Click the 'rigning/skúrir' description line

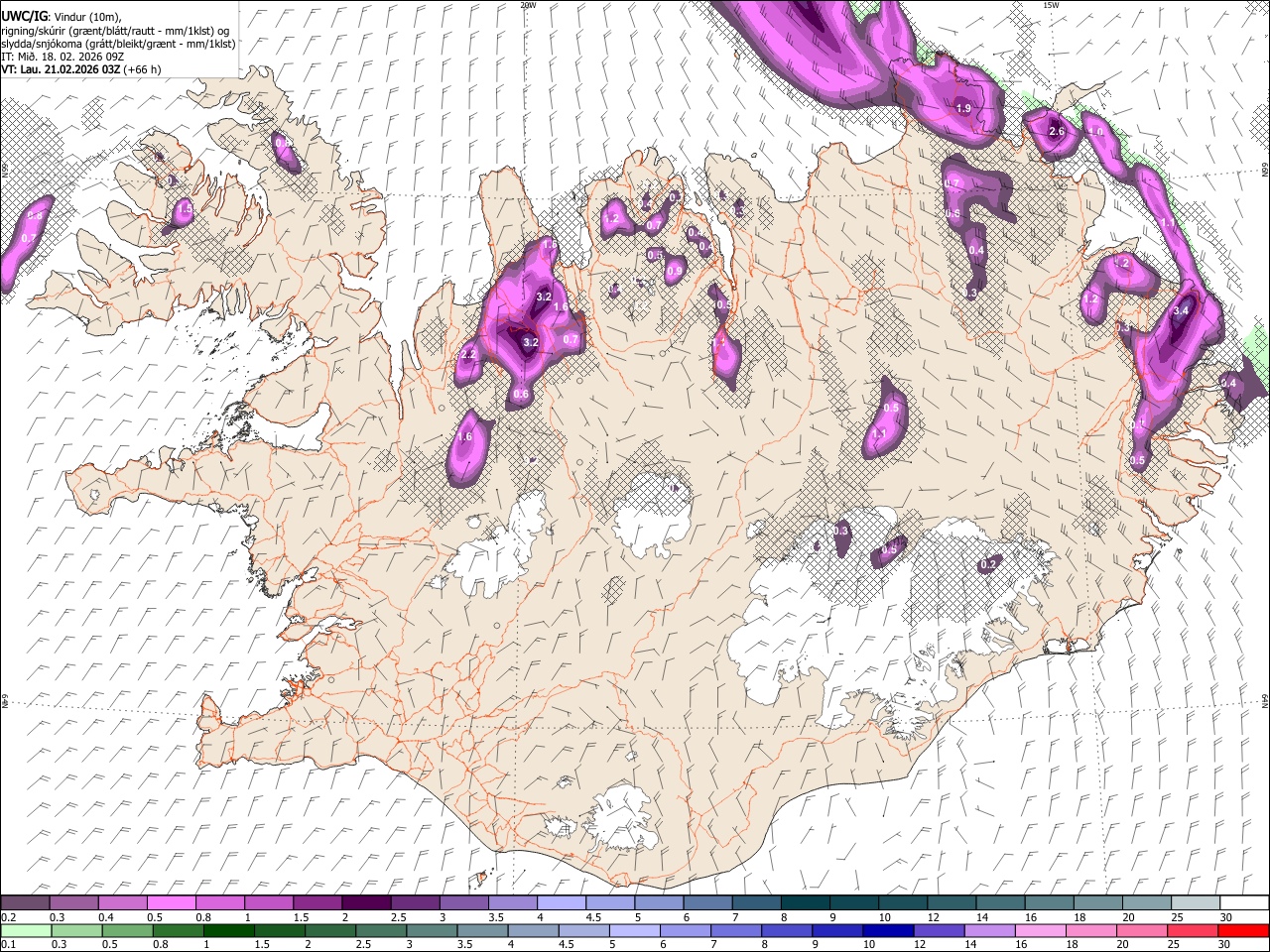(116, 31)
